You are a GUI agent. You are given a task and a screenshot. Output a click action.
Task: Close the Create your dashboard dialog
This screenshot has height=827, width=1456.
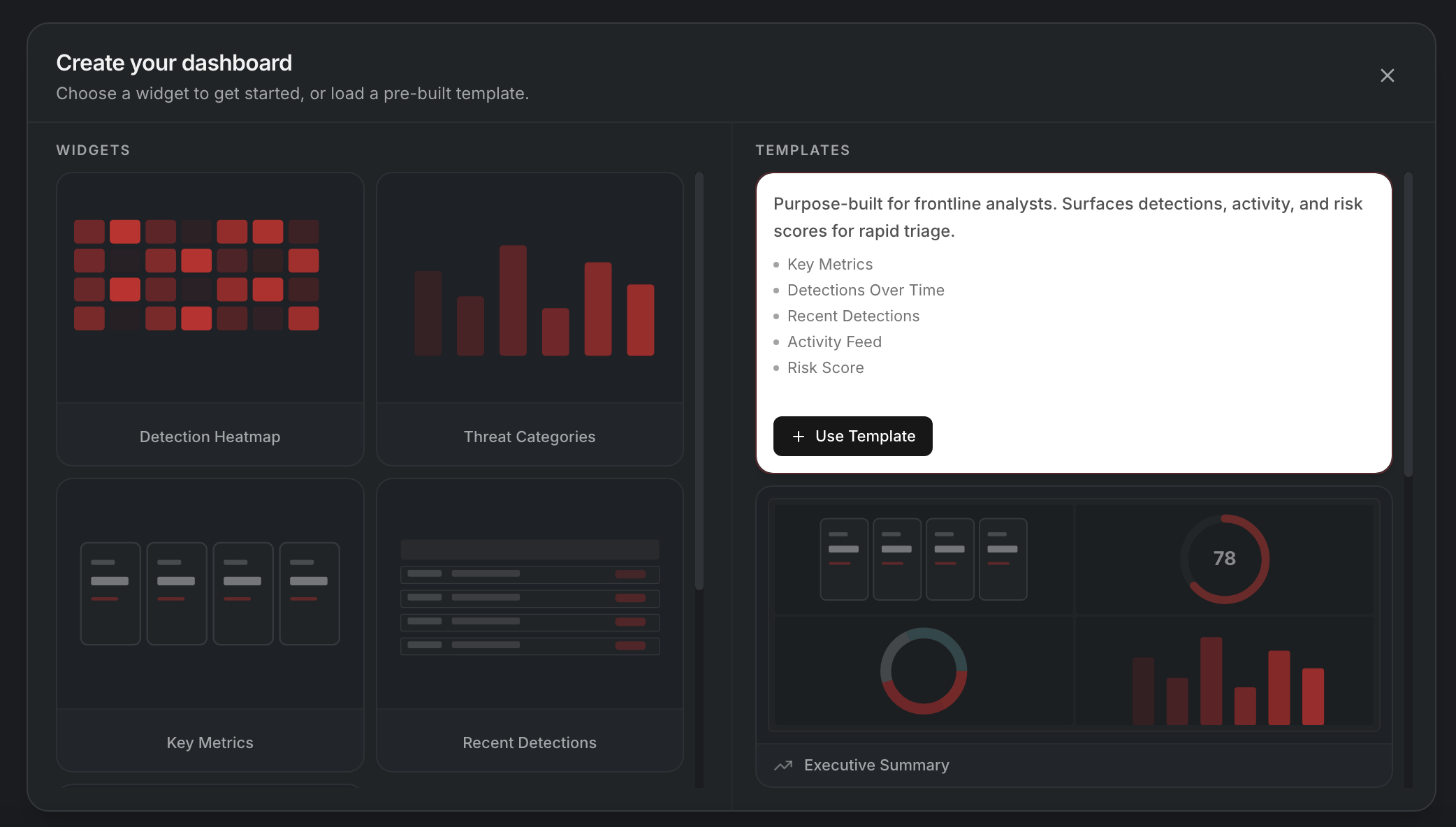coord(1387,75)
